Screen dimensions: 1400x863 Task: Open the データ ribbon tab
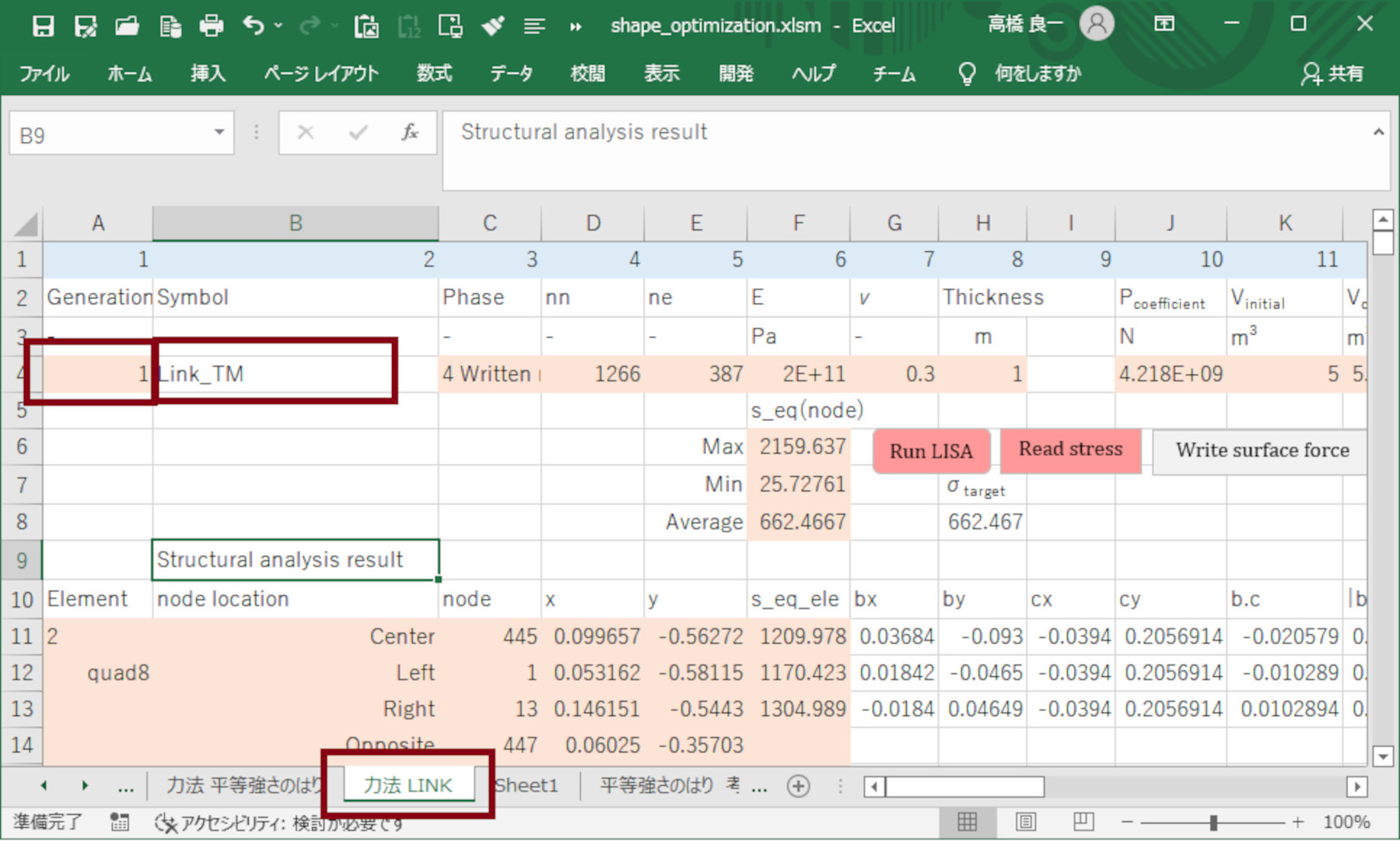pos(511,74)
